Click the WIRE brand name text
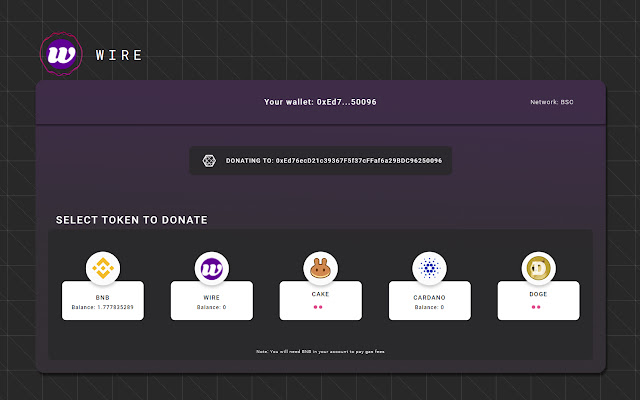Viewport: 640px width, 400px height. 119,55
